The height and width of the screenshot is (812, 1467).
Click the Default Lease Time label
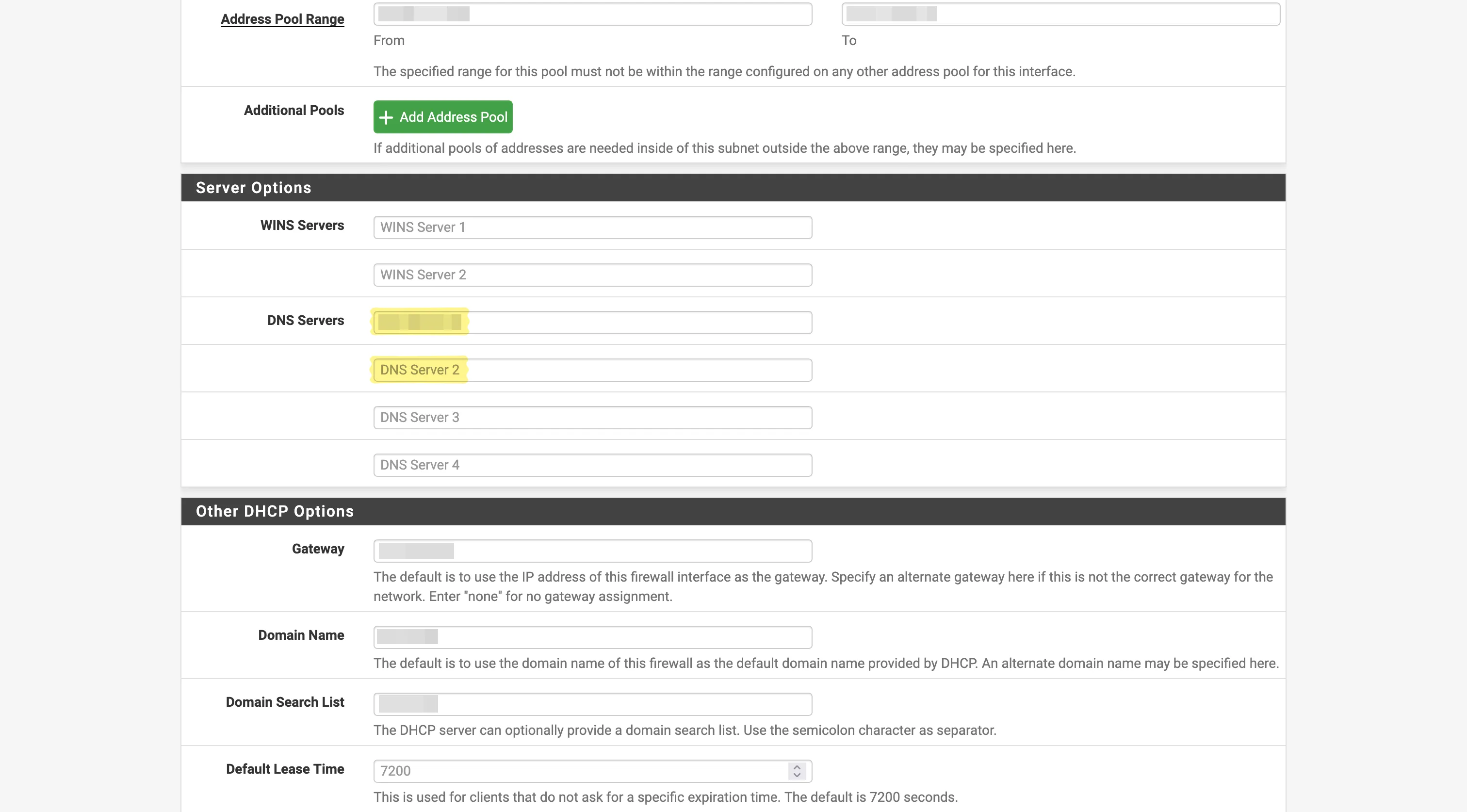tap(285, 769)
